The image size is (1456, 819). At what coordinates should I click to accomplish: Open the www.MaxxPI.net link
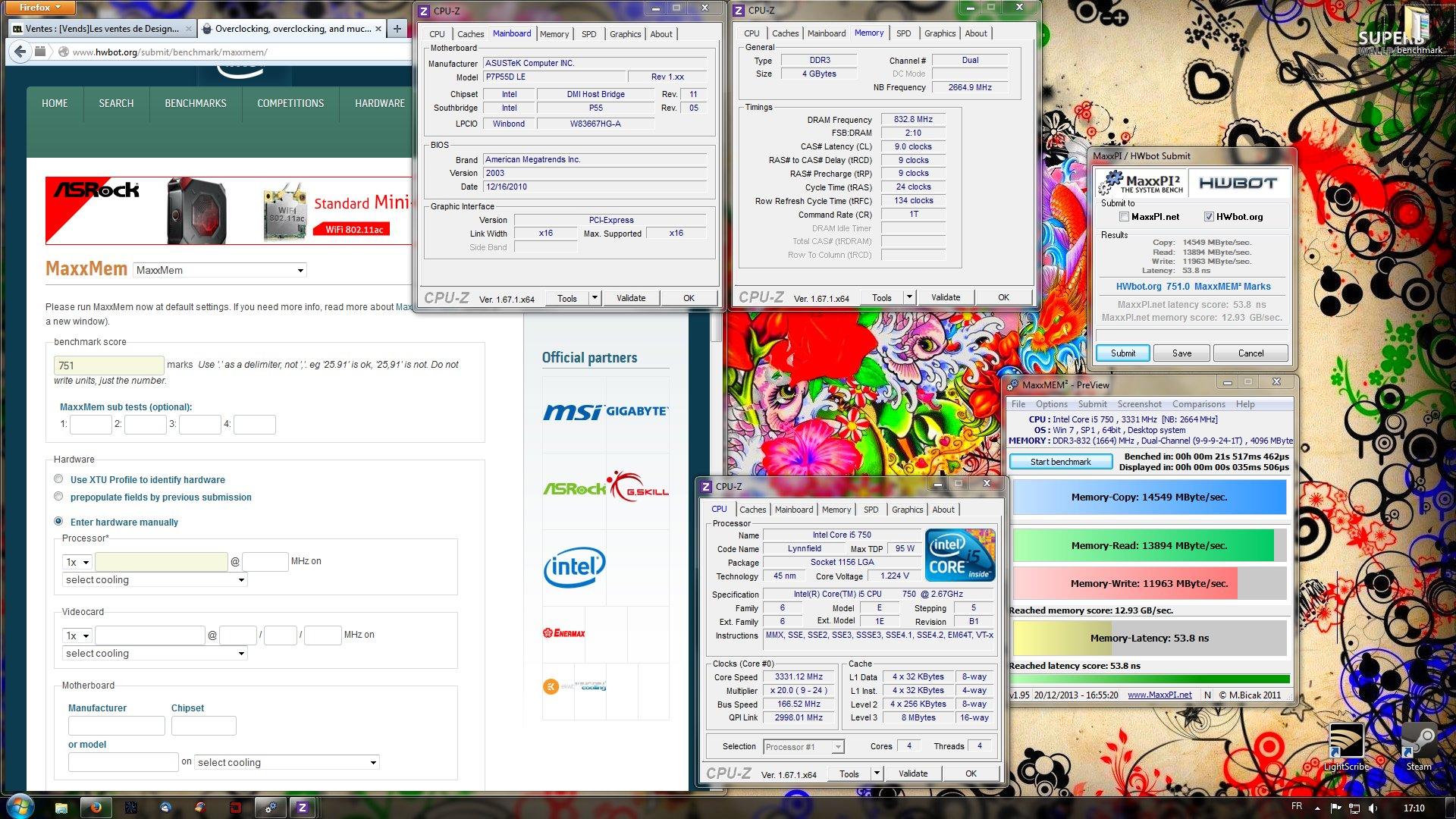point(1159,695)
